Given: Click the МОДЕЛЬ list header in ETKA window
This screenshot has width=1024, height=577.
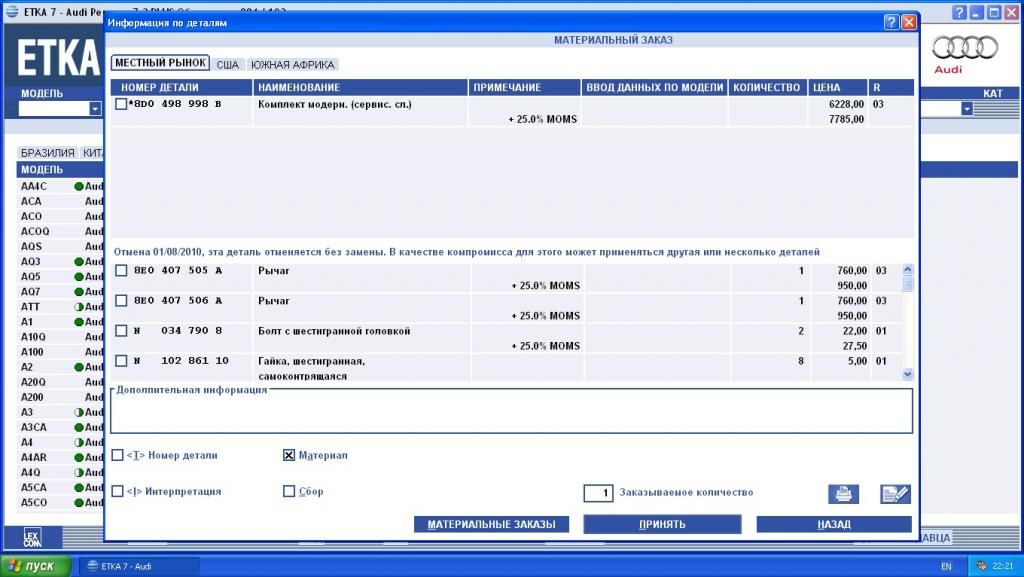Looking at the screenshot, I should (x=60, y=170).
